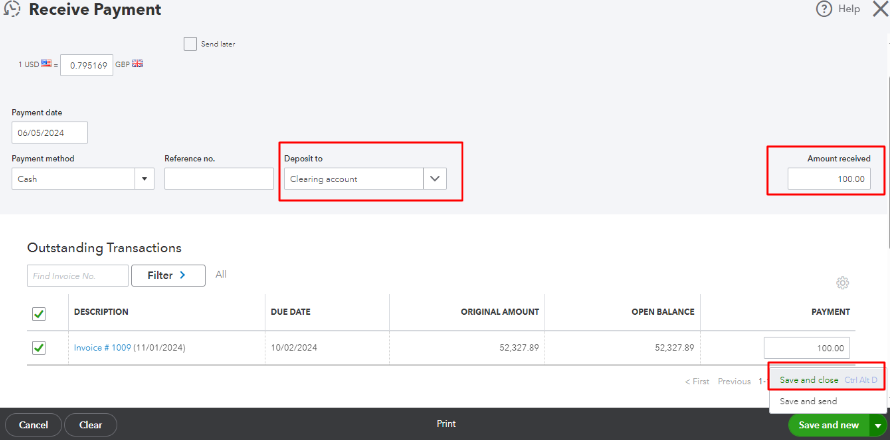Click the Clear button in footer
The image size is (890, 440).
(91, 425)
